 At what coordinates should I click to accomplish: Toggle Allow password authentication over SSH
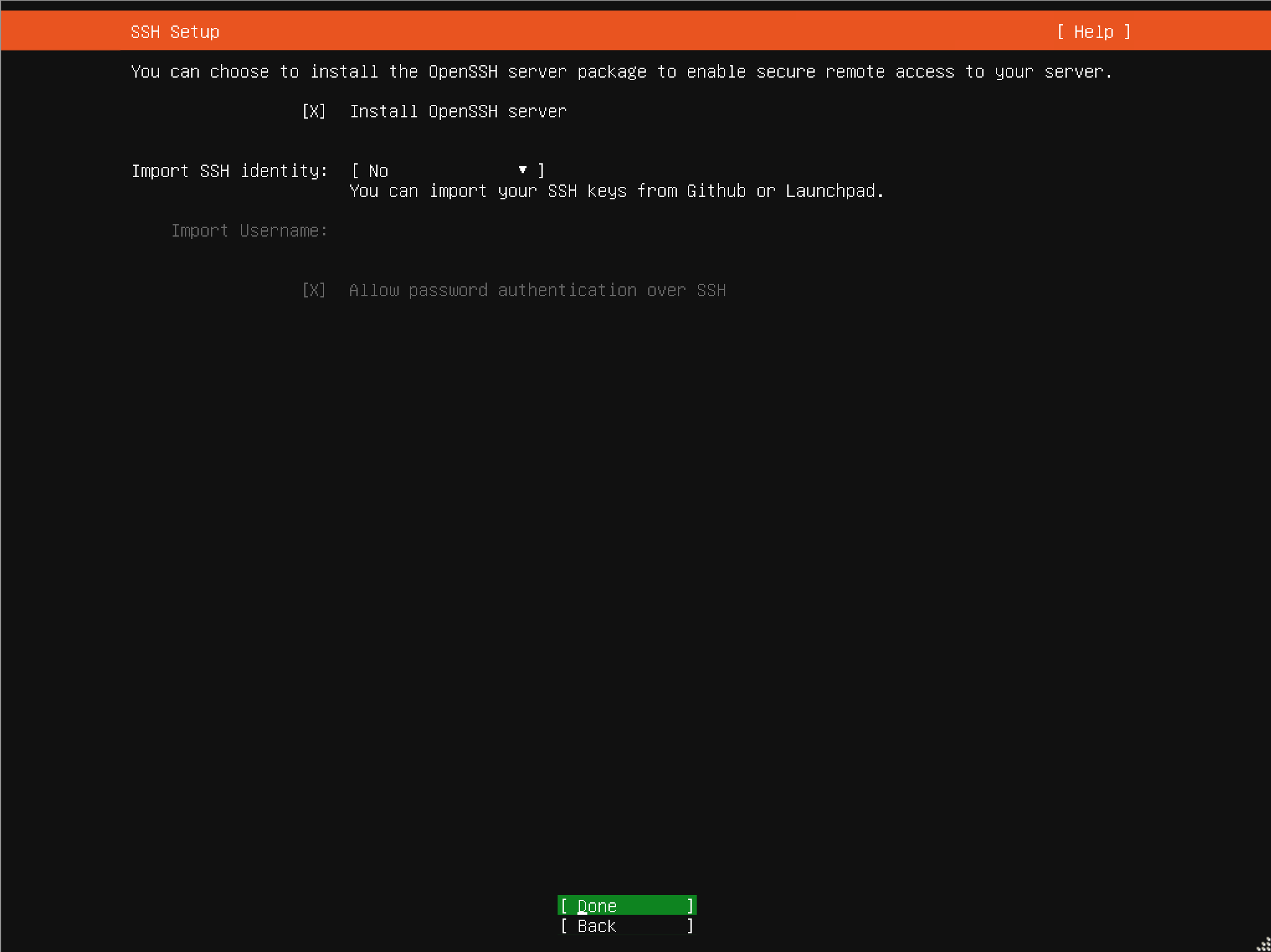pyautogui.click(x=314, y=290)
